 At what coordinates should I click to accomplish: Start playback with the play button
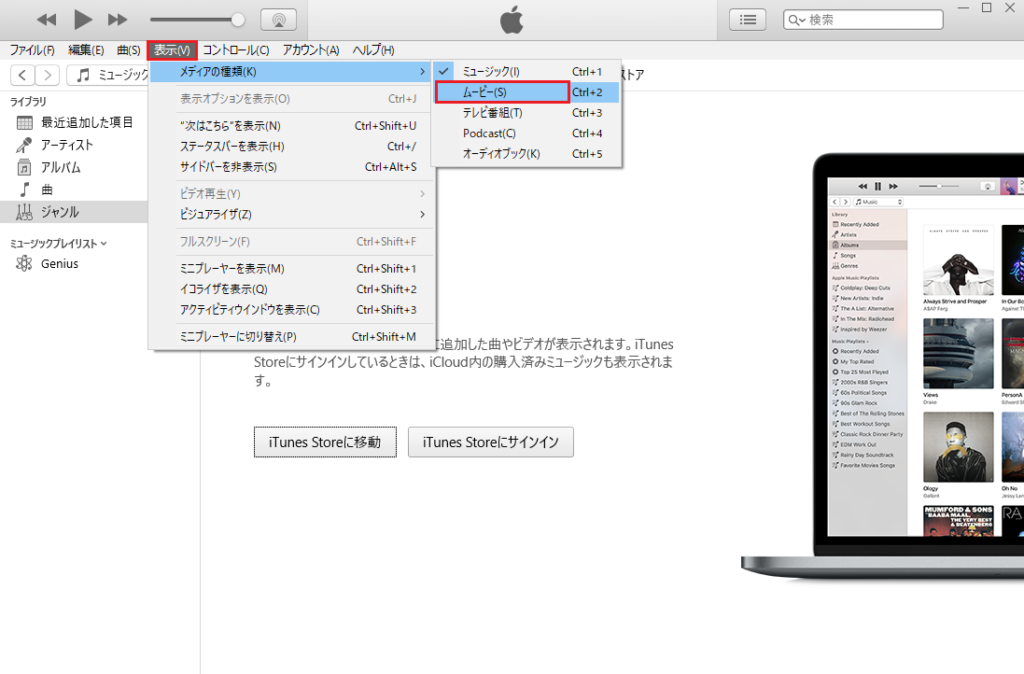pos(82,20)
